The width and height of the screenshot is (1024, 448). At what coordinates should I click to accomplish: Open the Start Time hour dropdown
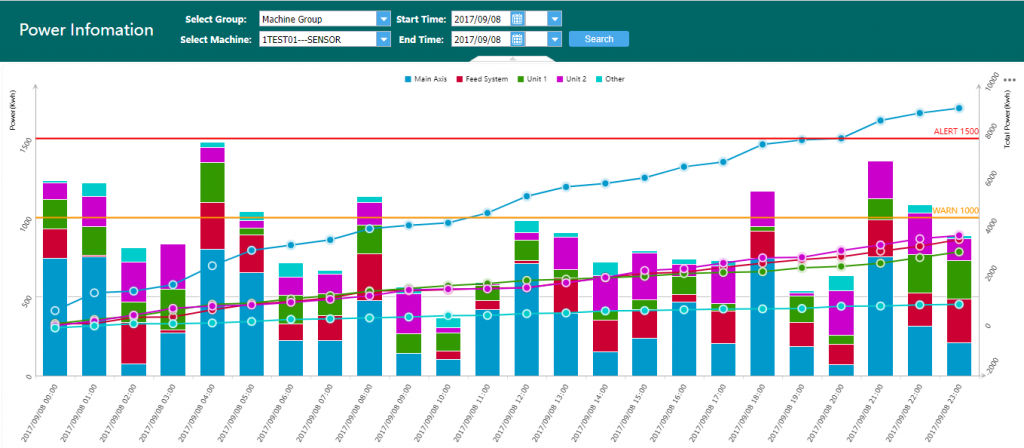click(554, 19)
